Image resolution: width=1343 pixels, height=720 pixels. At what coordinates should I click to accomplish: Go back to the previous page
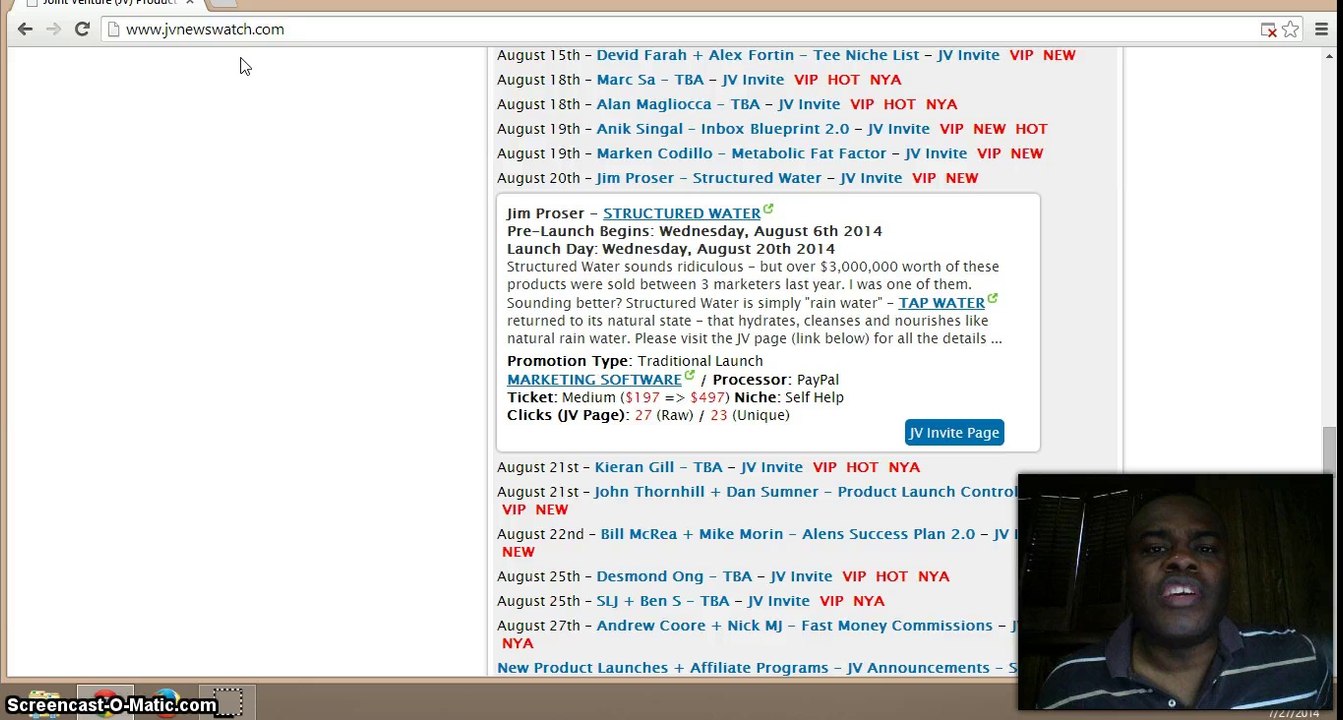pos(25,29)
